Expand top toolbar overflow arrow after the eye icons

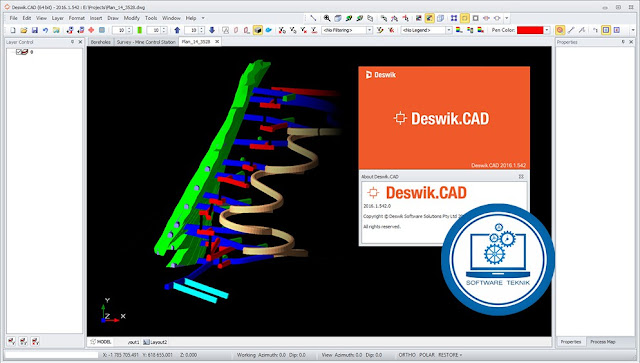pyautogui.click(x=507, y=18)
